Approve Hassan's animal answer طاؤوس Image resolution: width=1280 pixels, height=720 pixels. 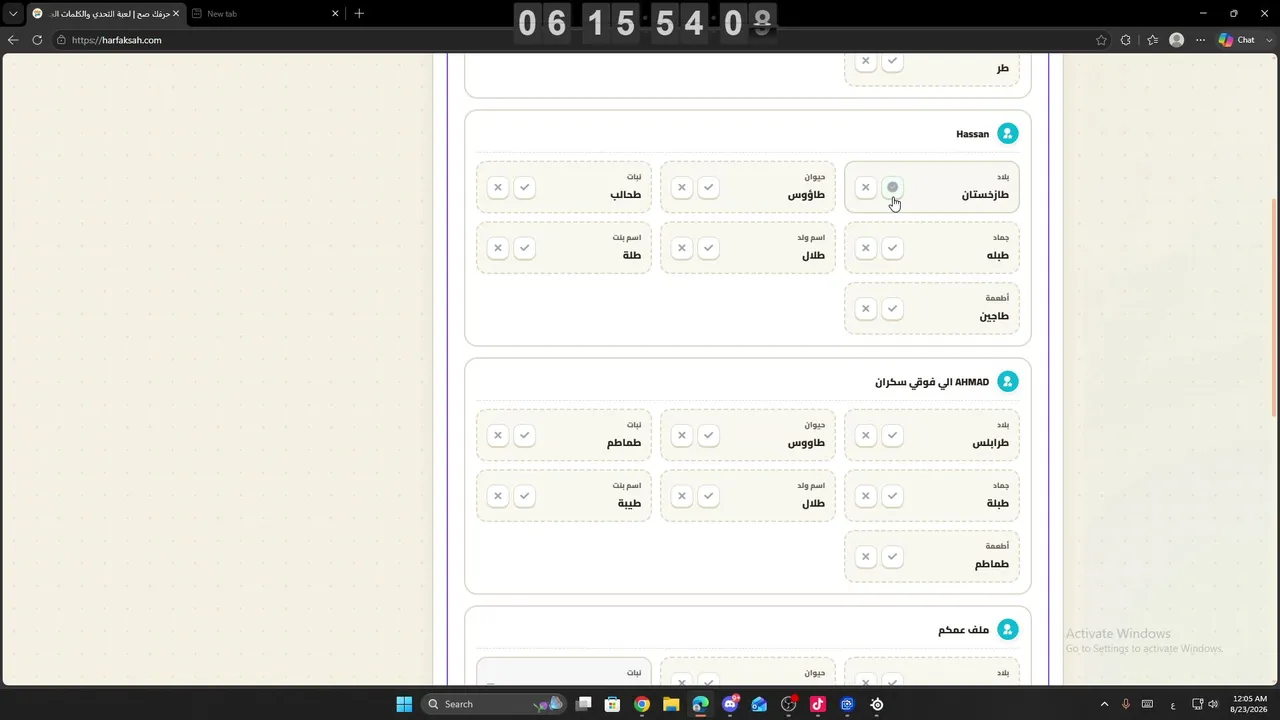[708, 187]
